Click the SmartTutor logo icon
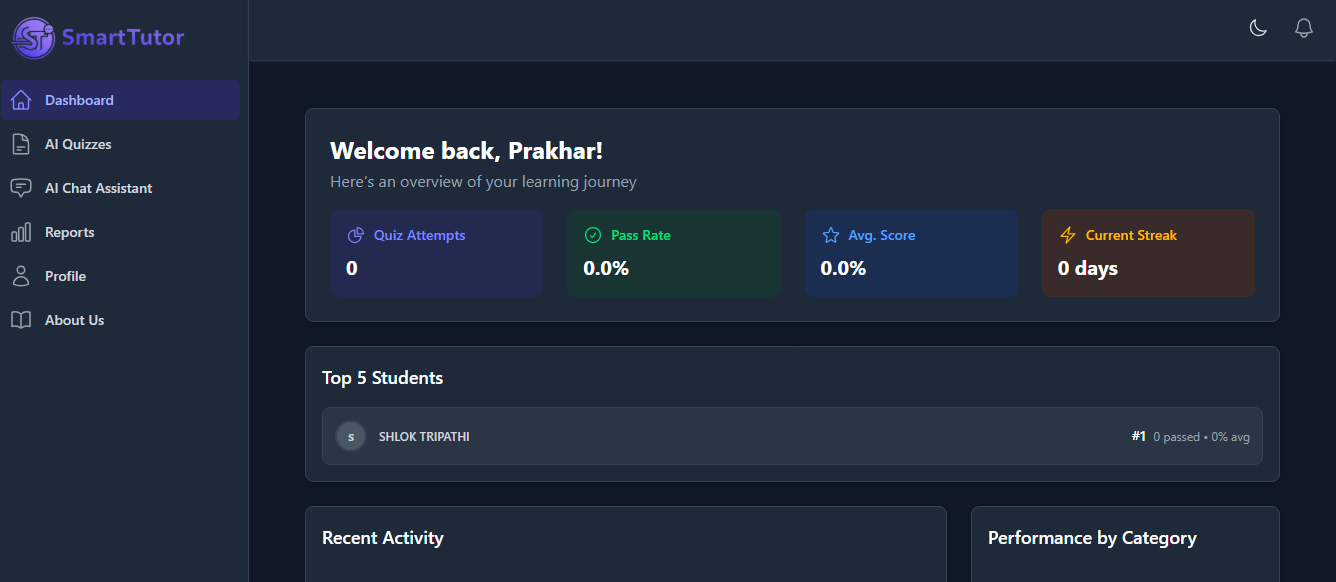This screenshot has width=1336, height=582. (x=33, y=38)
